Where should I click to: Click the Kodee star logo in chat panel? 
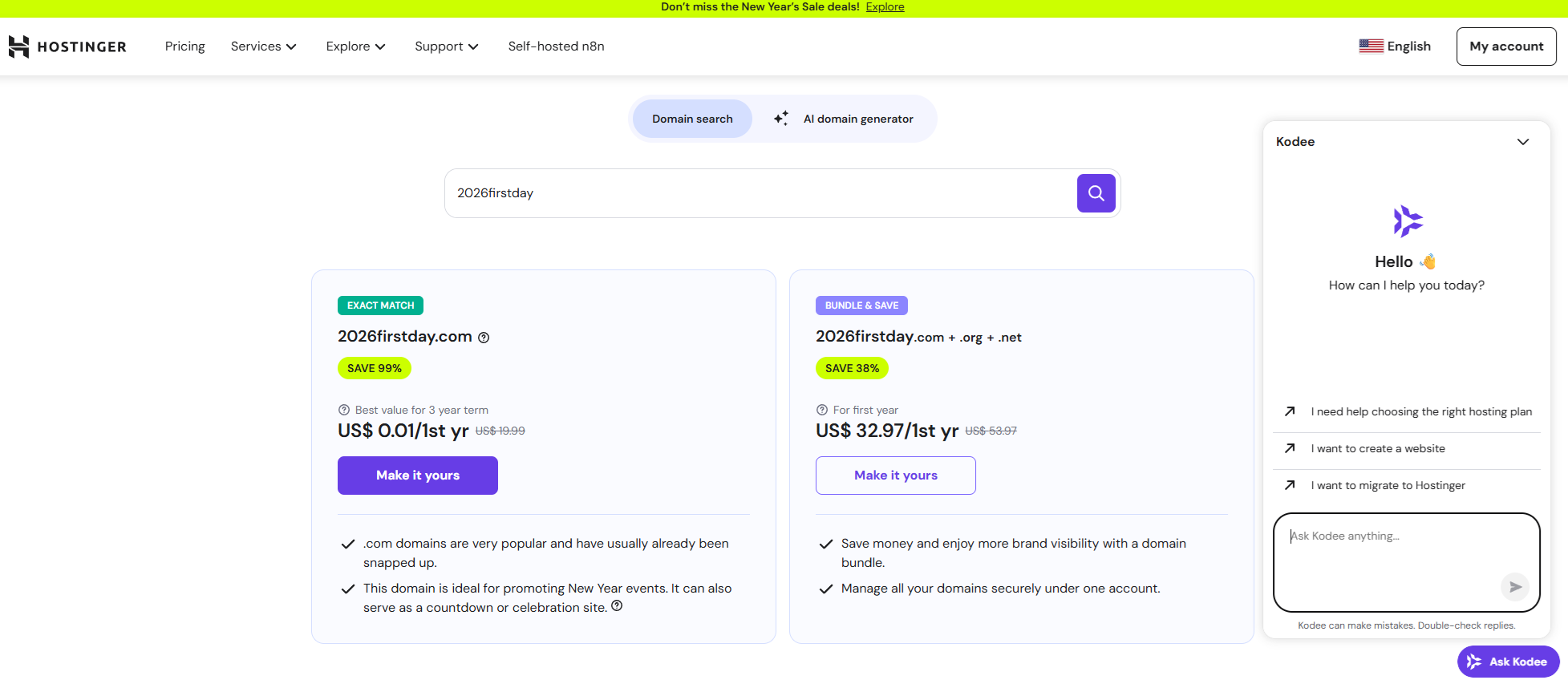1407,221
